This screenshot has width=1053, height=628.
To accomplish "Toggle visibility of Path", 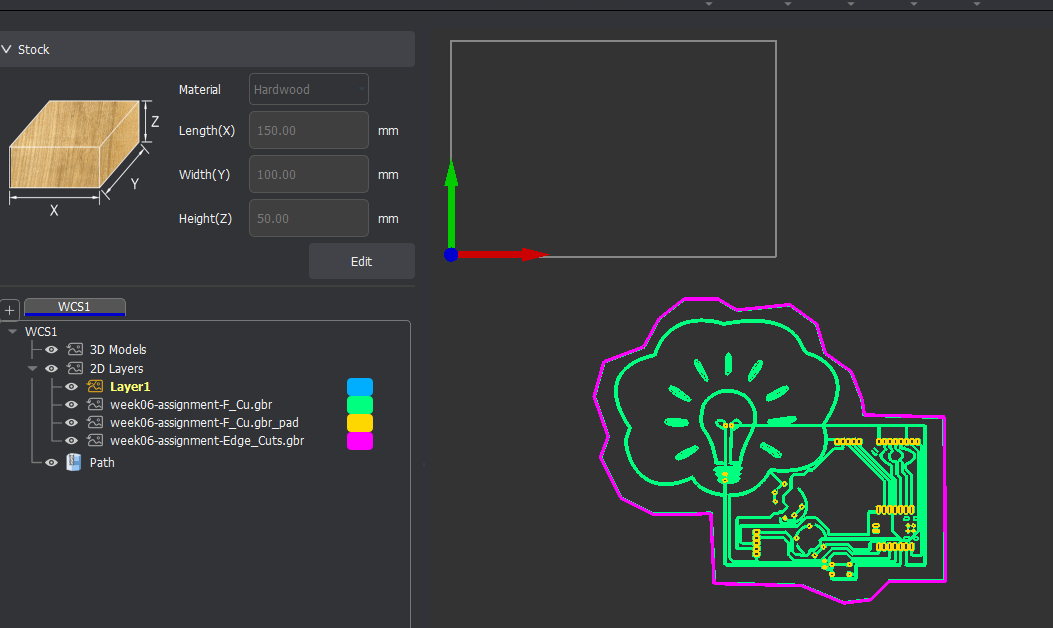I will coord(52,462).
